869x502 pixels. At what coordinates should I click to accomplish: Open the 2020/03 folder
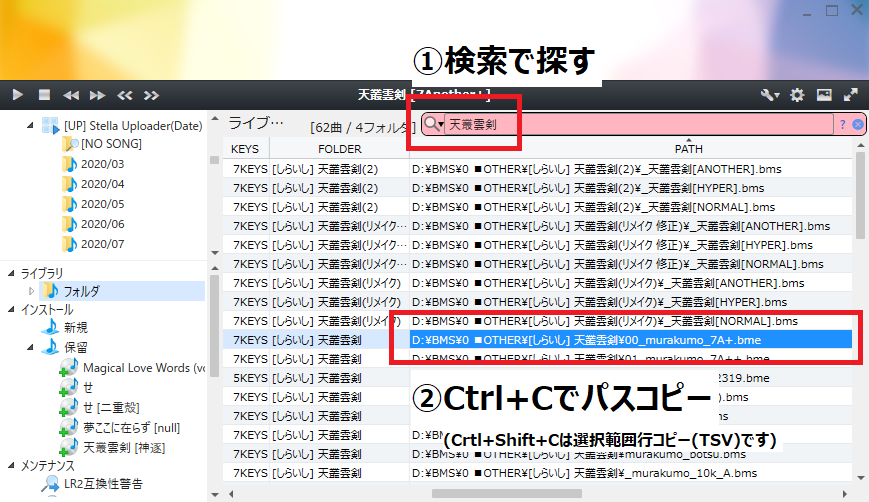[x=103, y=164]
